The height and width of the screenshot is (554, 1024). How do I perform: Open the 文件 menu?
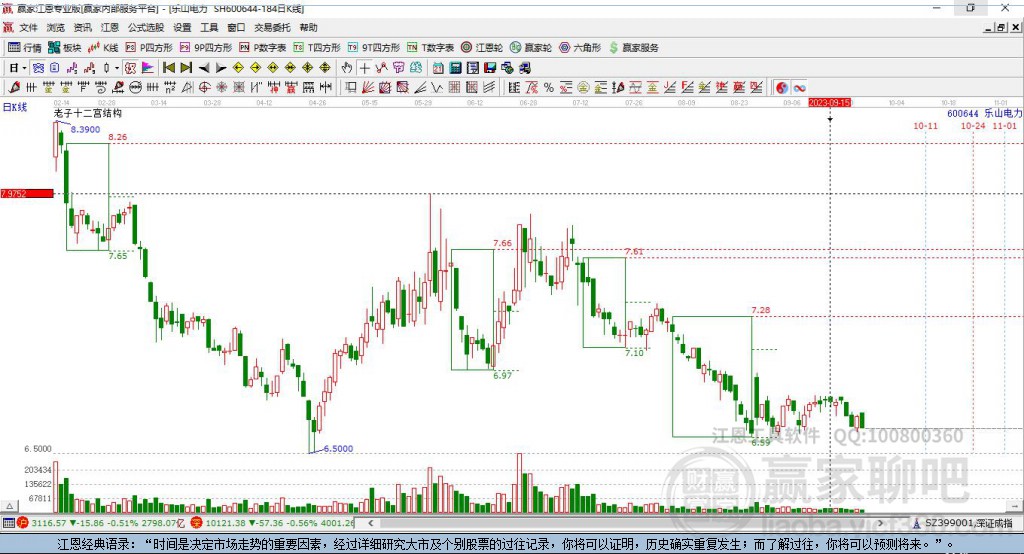(29, 27)
